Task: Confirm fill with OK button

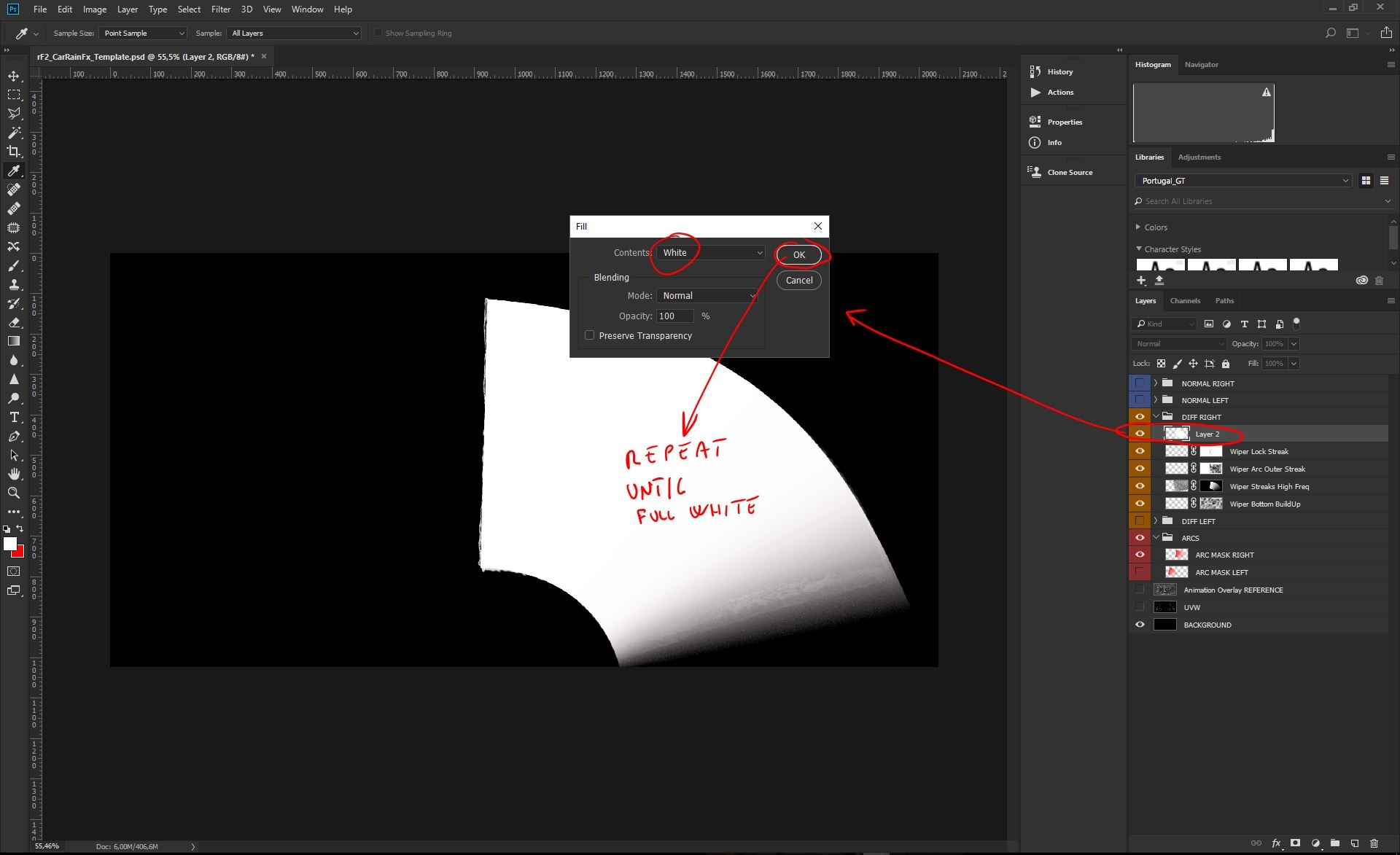Action: pos(799,255)
